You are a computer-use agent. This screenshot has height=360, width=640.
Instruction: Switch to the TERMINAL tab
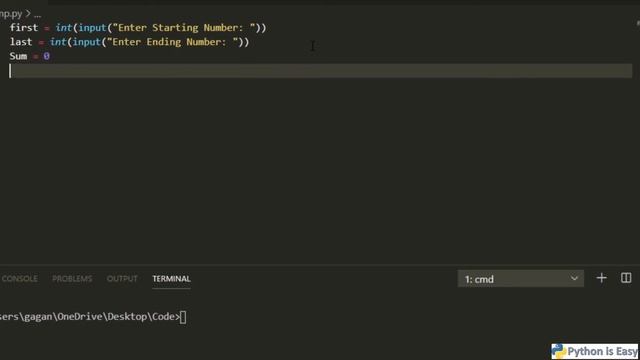(171, 279)
